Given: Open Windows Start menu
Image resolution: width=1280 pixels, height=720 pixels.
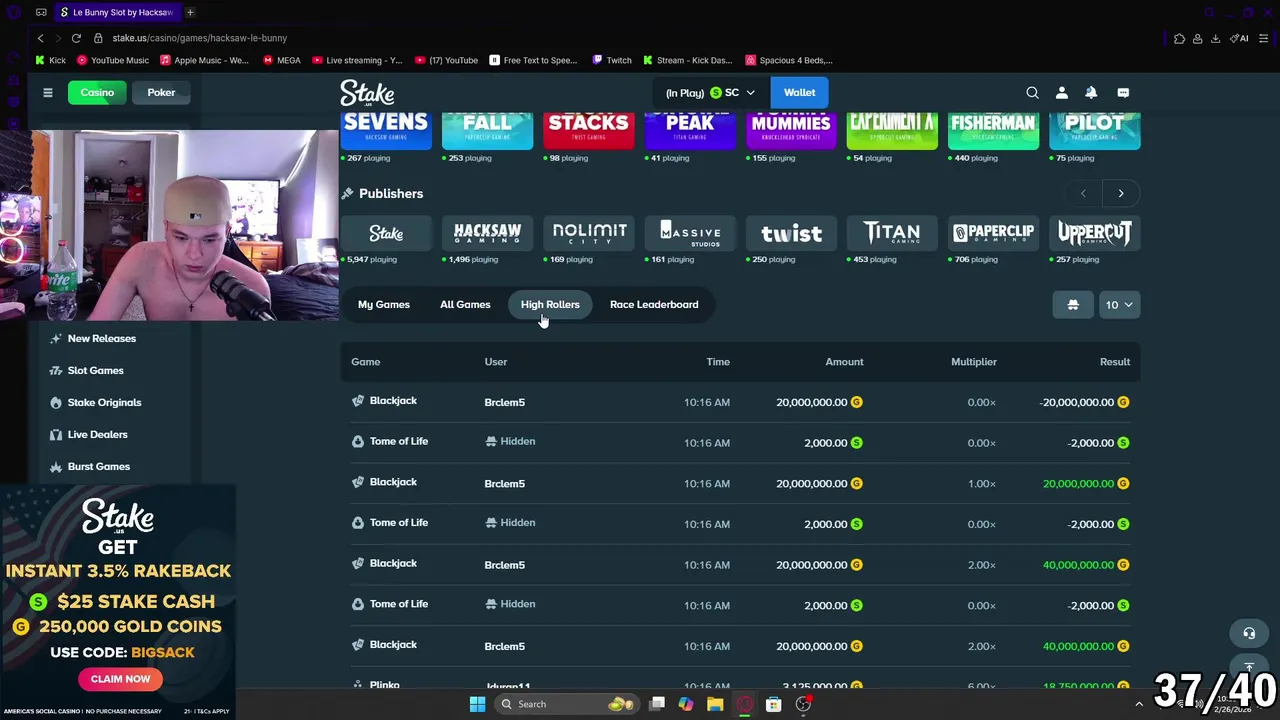Looking at the screenshot, I should pyautogui.click(x=477, y=704).
